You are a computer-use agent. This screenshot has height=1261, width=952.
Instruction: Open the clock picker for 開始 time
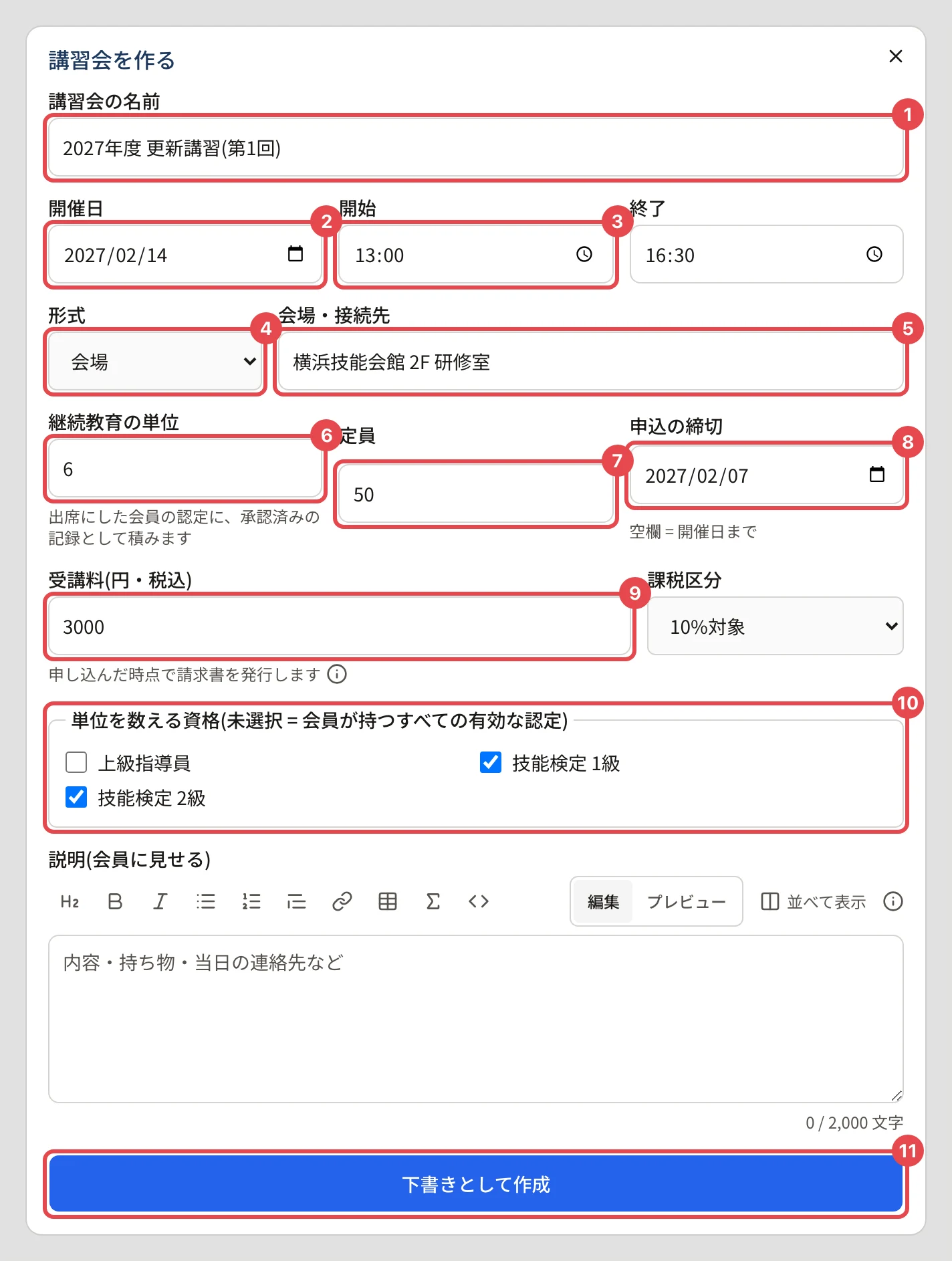click(x=584, y=254)
